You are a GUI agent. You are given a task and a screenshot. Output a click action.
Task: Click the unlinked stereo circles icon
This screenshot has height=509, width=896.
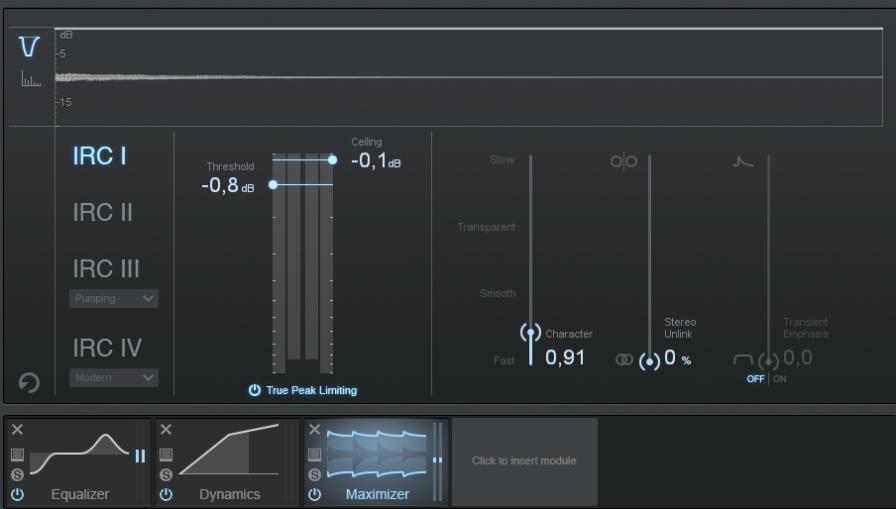tap(623, 162)
